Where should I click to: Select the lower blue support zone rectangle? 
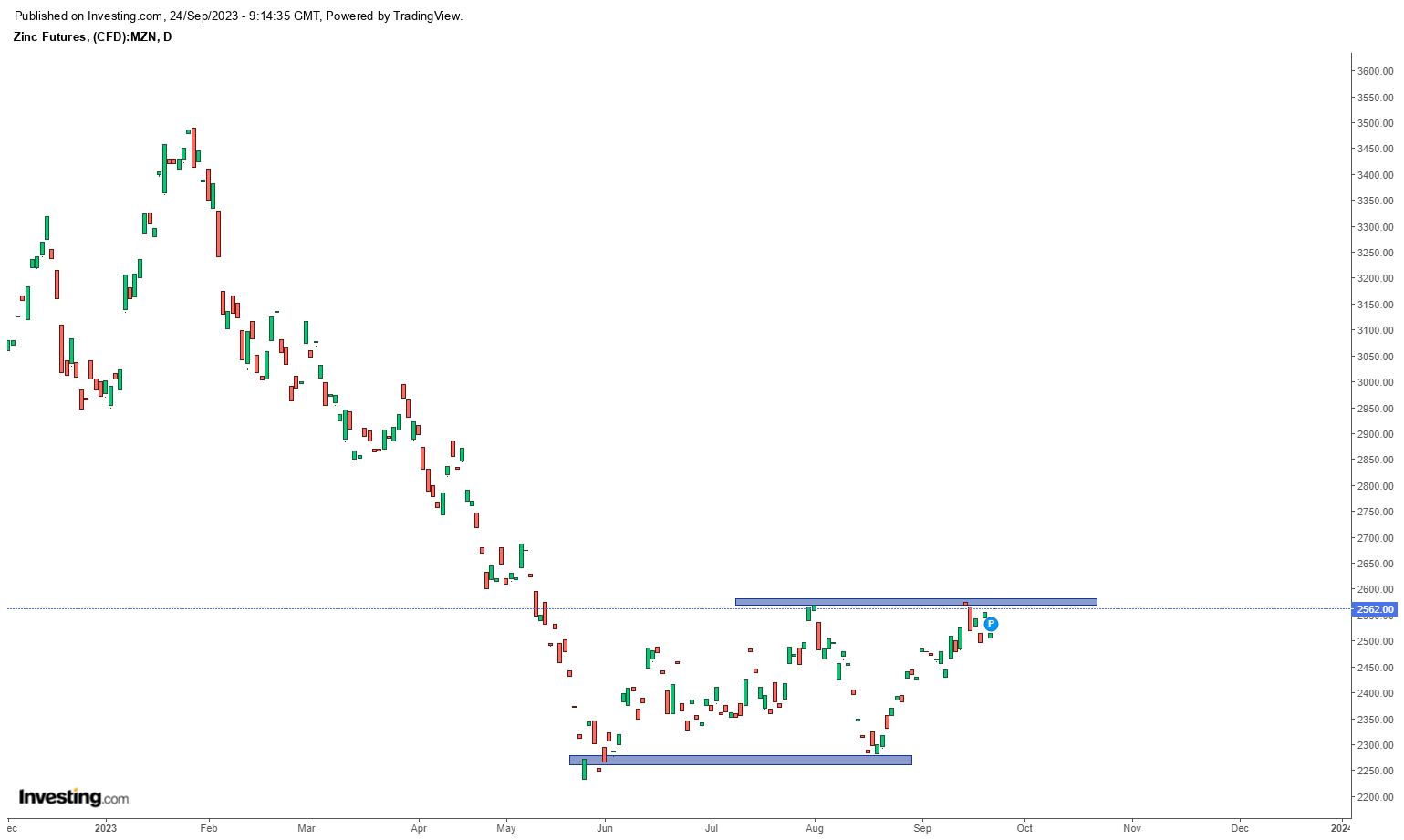click(x=740, y=760)
